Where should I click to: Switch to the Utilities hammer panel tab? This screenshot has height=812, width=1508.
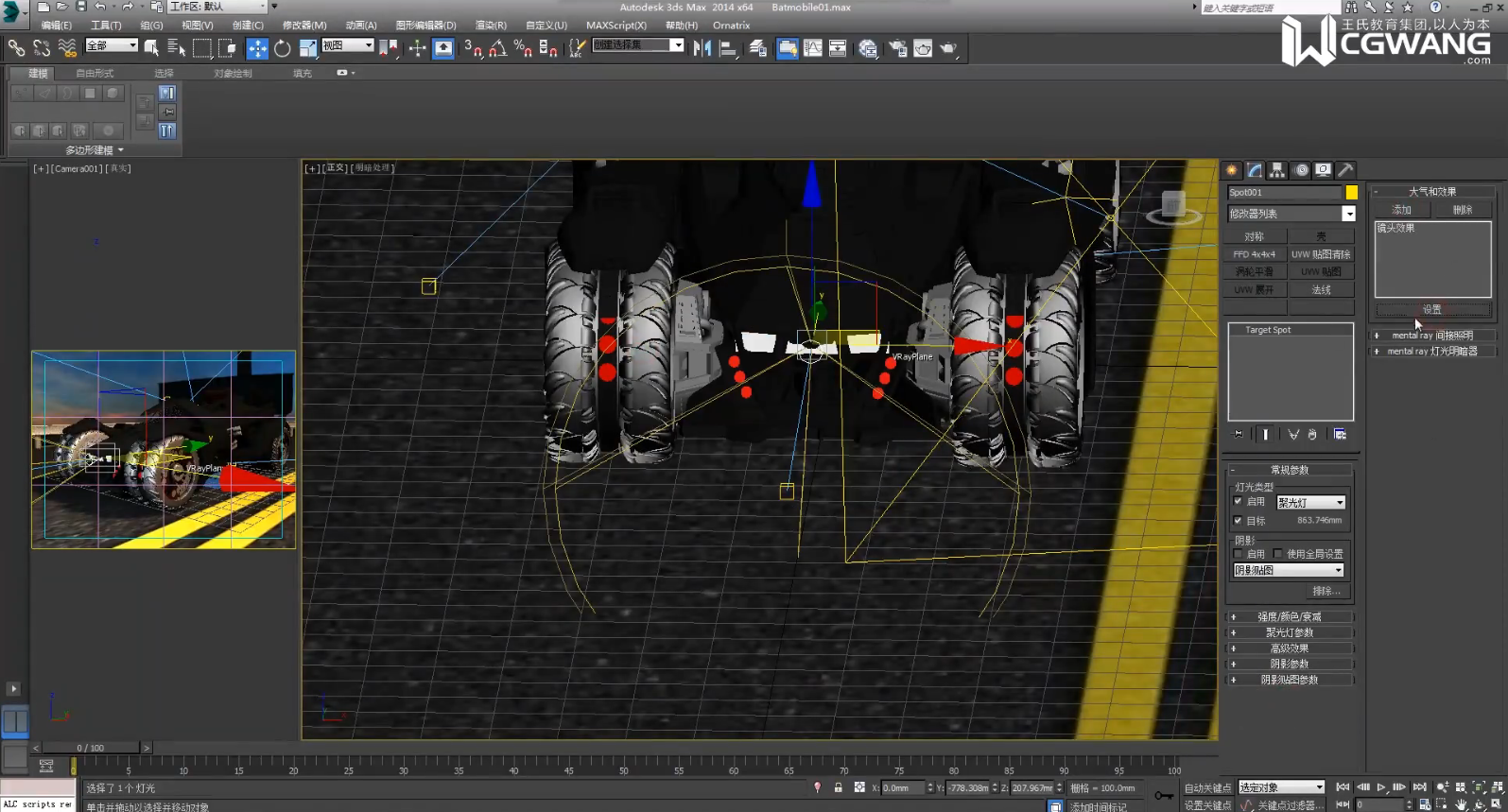(x=1346, y=170)
